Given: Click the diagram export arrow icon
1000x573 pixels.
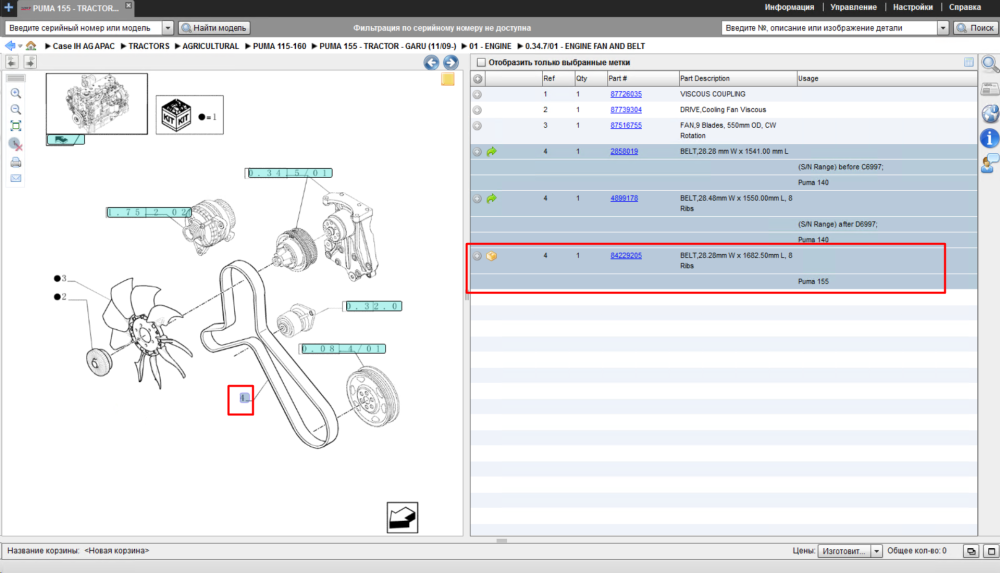Looking at the screenshot, I should tap(402, 517).
